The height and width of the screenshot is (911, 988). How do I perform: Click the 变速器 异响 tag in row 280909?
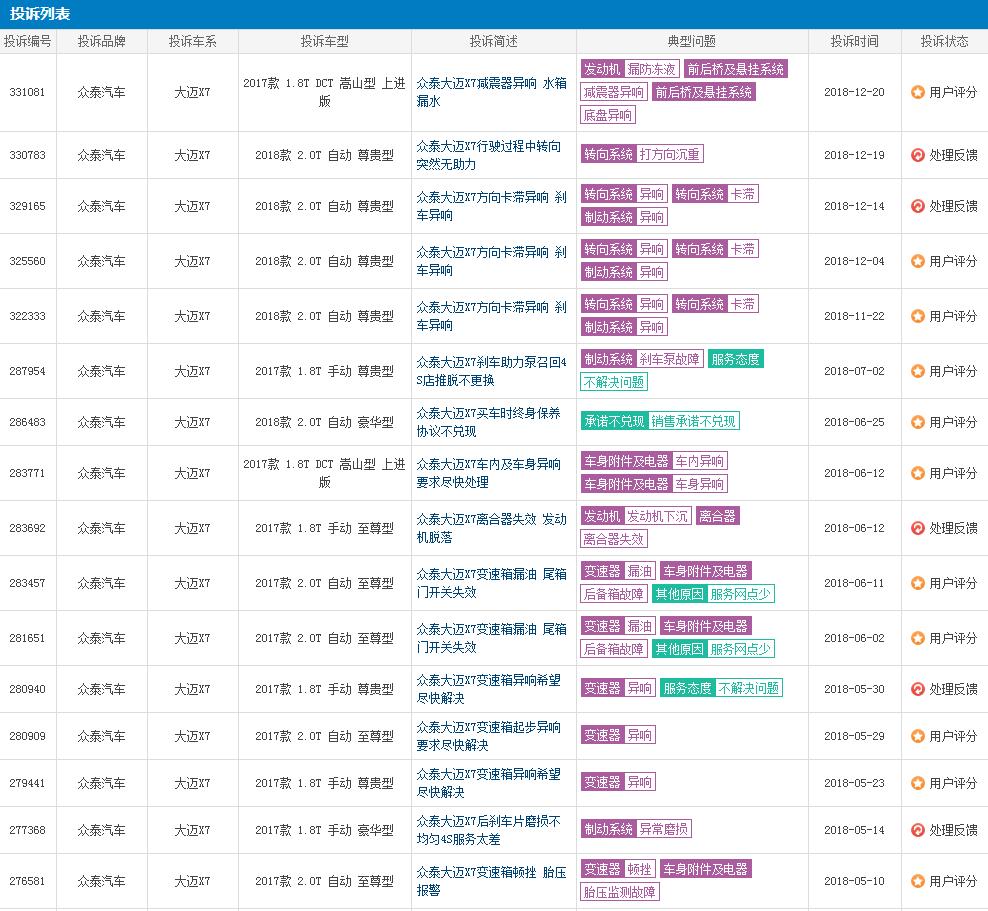coord(618,735)
